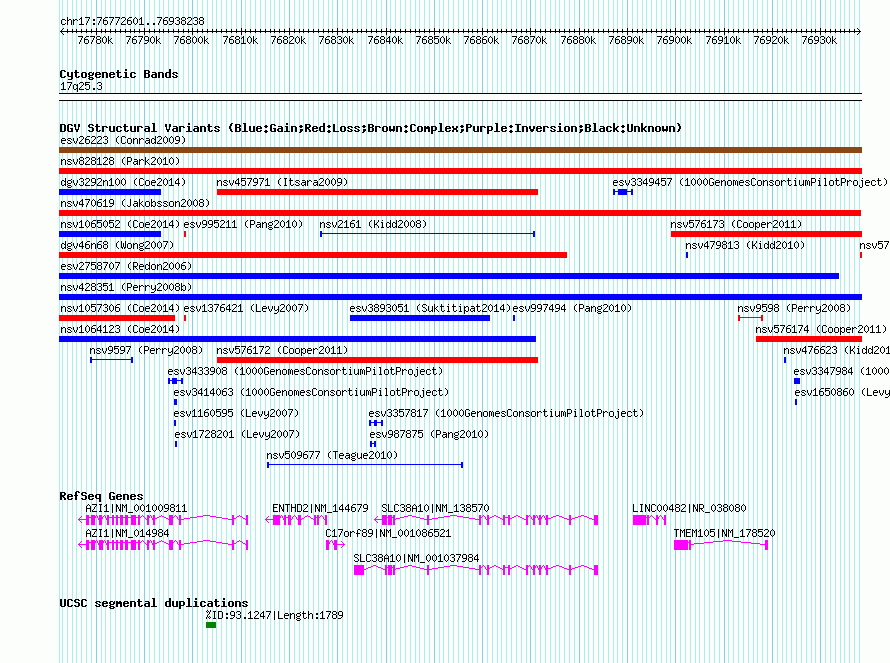
Task: Select nsv9598 (Perry2008) label
Action: point(794,308)
